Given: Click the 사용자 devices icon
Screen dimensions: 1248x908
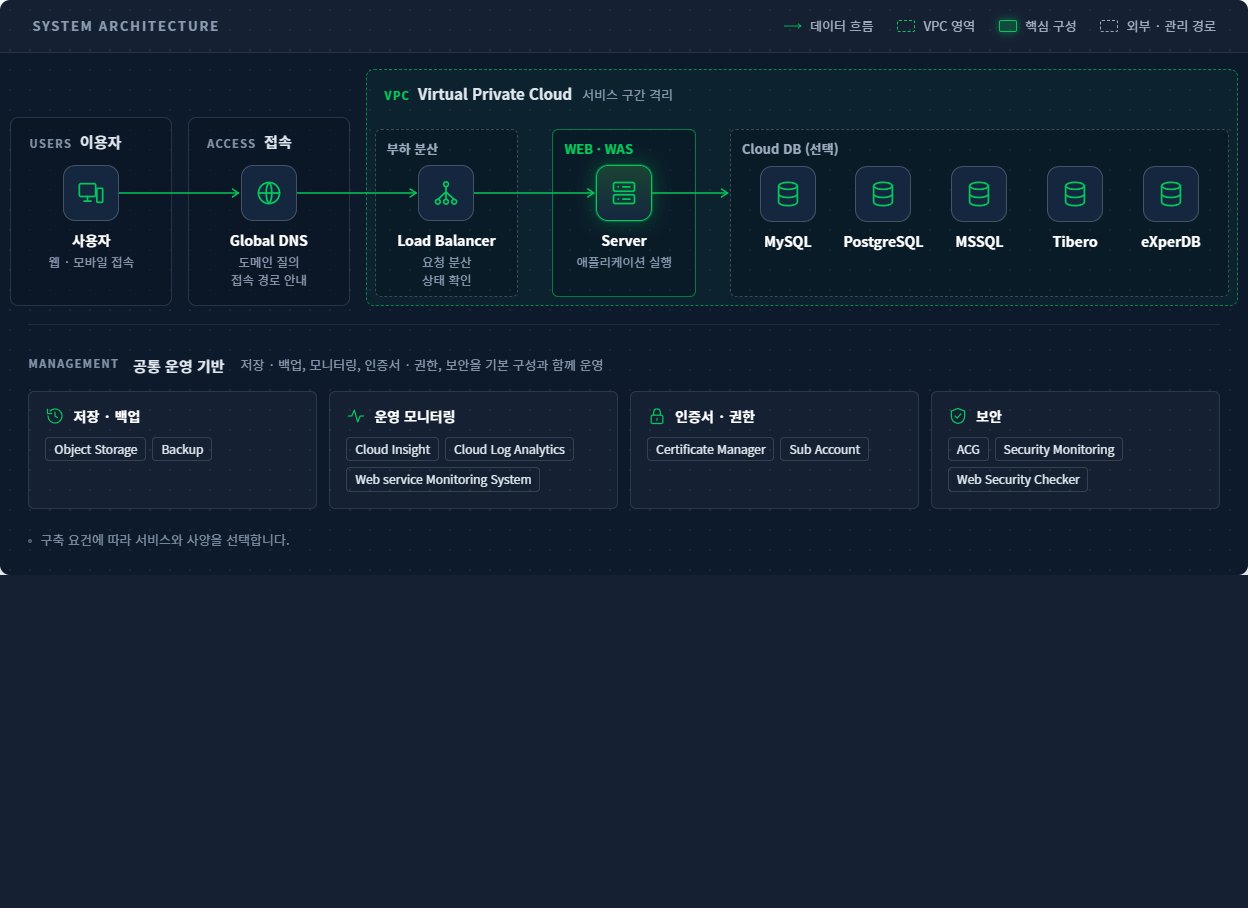Looking at the screenshot, I should tap(91, 193).
